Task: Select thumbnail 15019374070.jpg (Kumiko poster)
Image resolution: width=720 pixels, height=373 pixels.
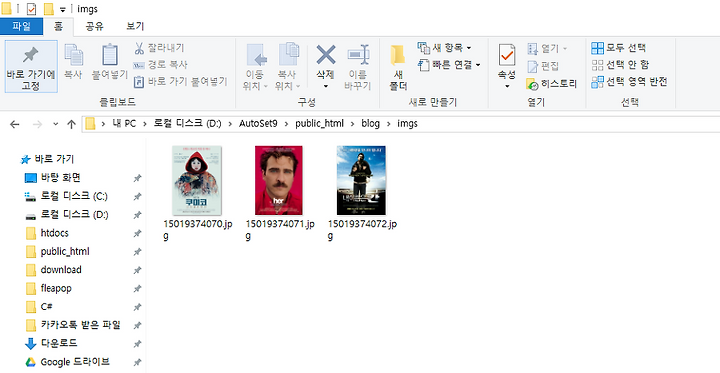Action: 197,181
